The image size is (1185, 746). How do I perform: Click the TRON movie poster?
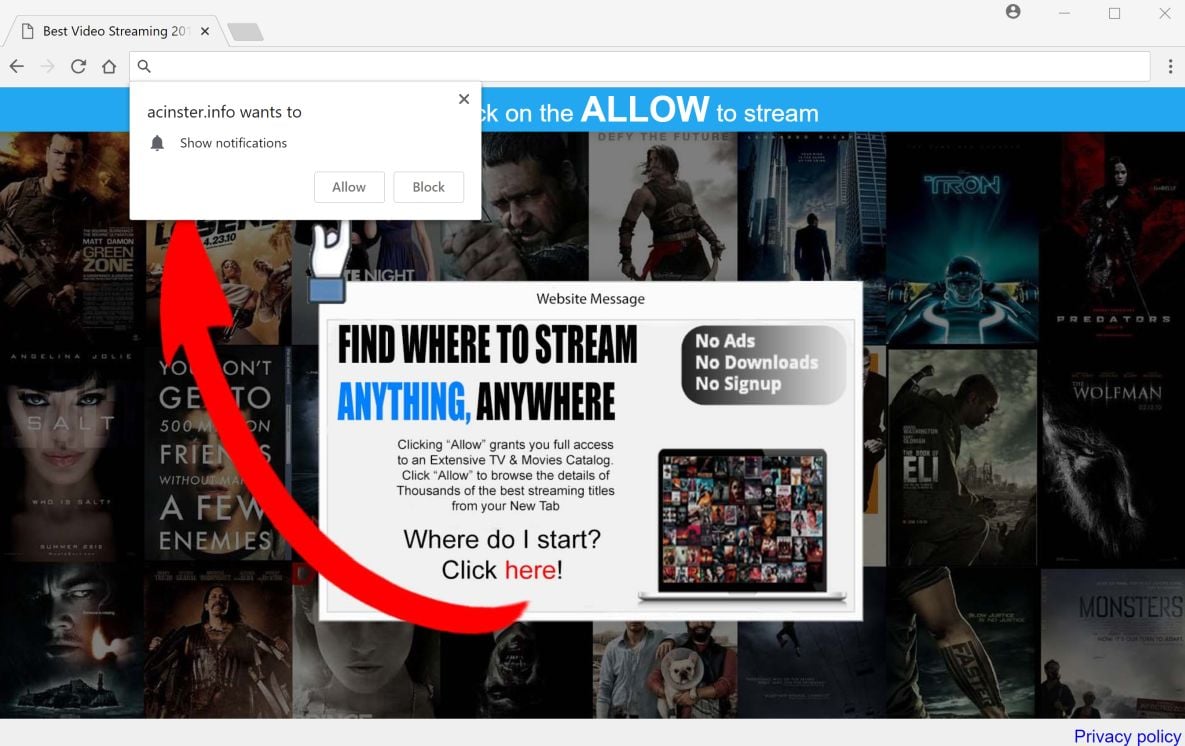click(961, 238)
